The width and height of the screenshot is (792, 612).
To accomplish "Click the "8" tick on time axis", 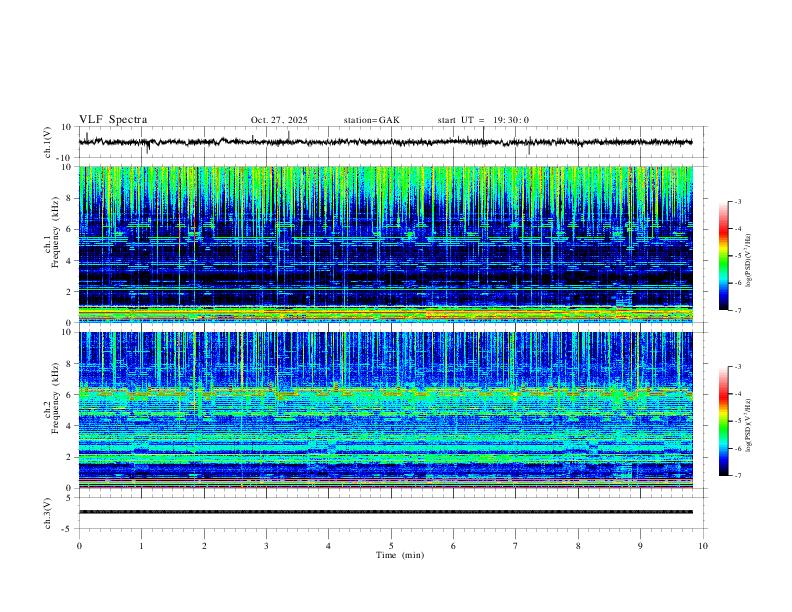I will coord(578,546).
